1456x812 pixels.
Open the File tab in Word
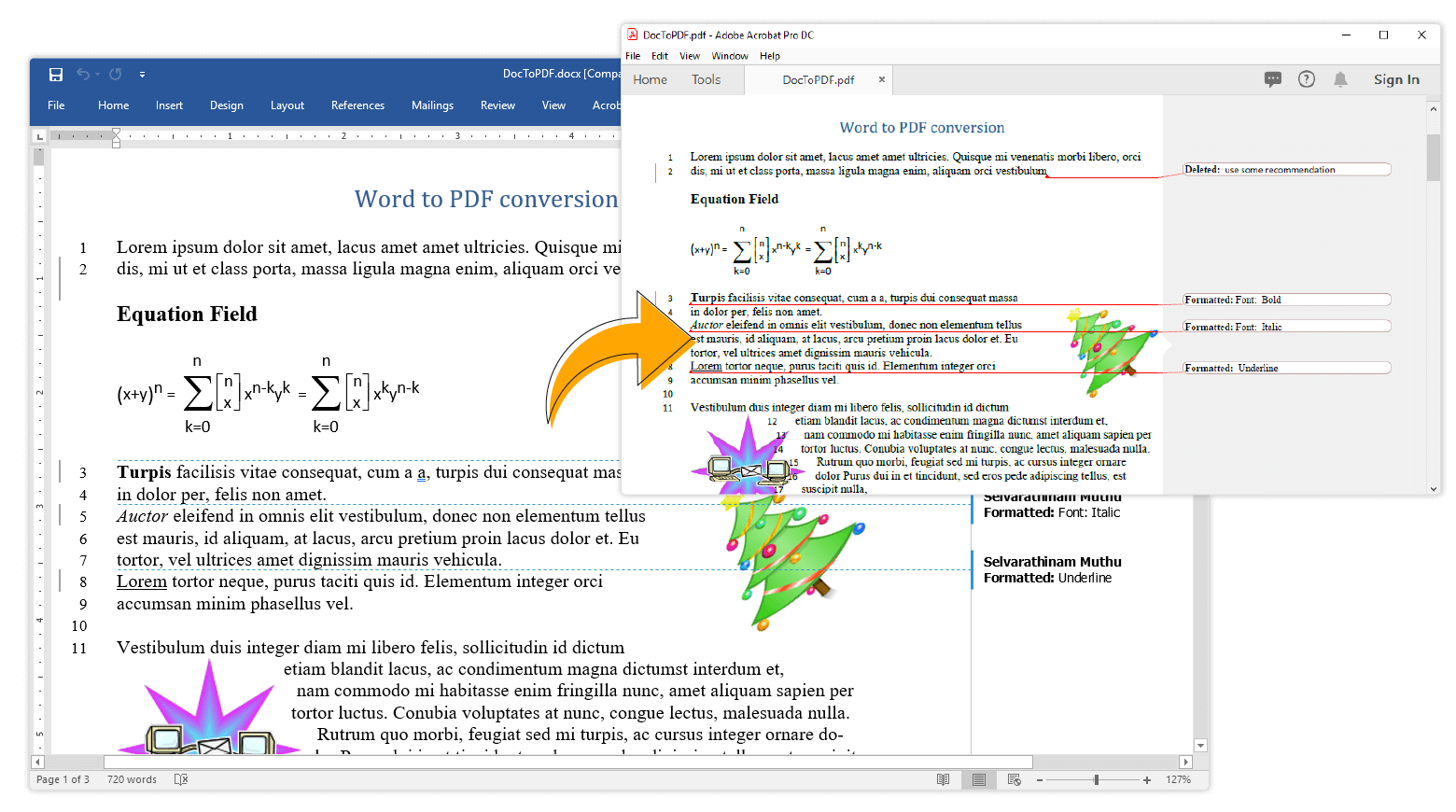coord(56,105)
